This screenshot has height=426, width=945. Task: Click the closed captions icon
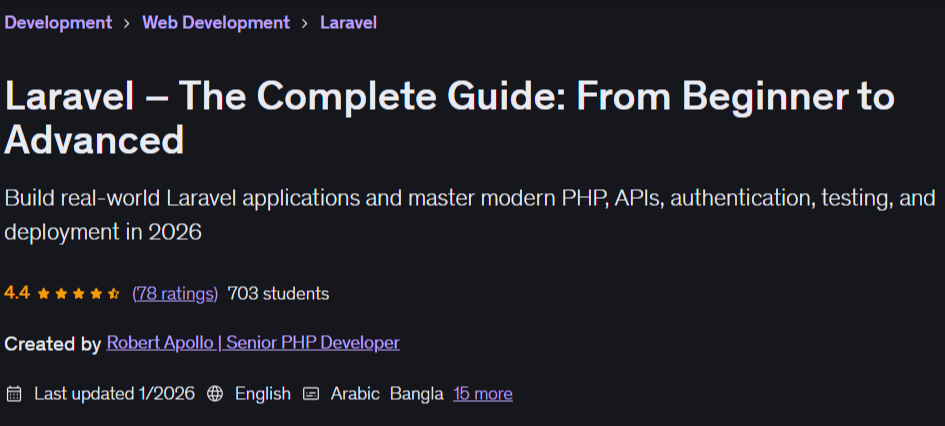pos(310,394)
